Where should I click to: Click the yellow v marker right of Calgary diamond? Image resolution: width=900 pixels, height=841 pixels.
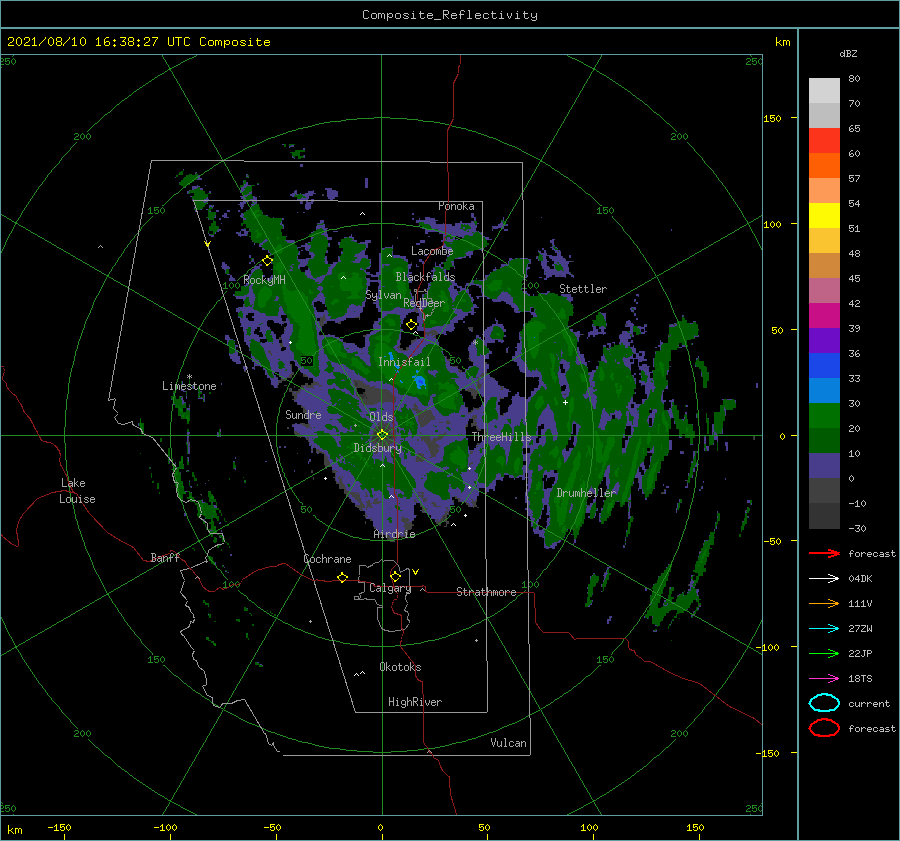point(416,572)
